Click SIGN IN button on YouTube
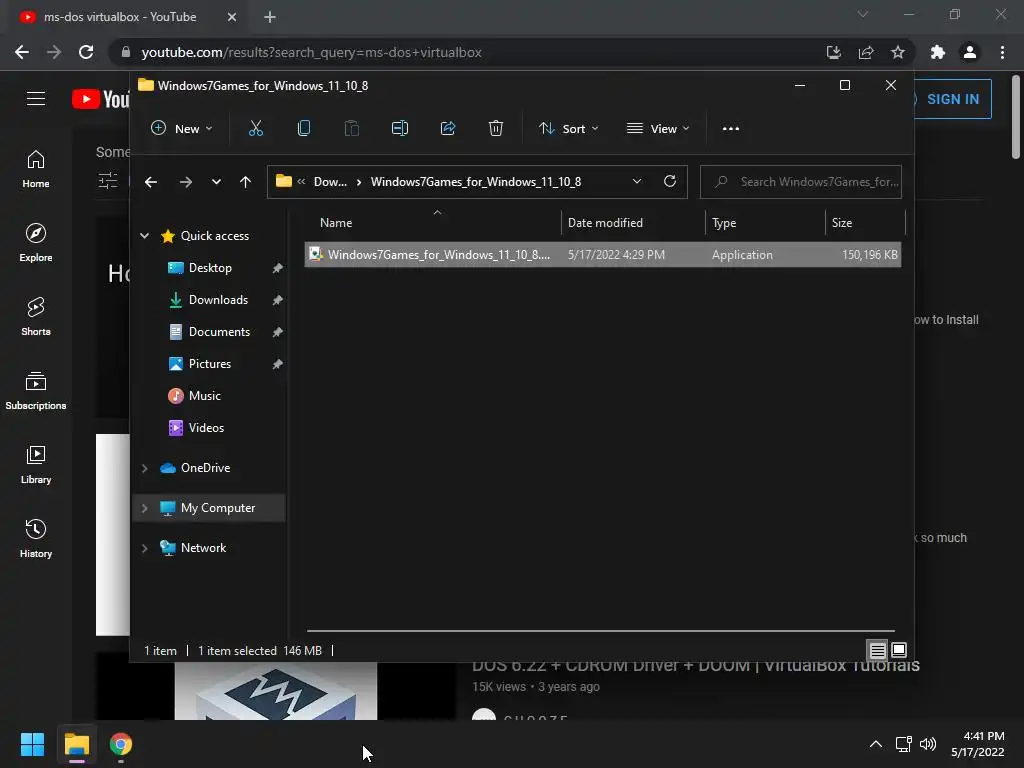This screenshot has width=1024, height=768. tap(953, 99)
